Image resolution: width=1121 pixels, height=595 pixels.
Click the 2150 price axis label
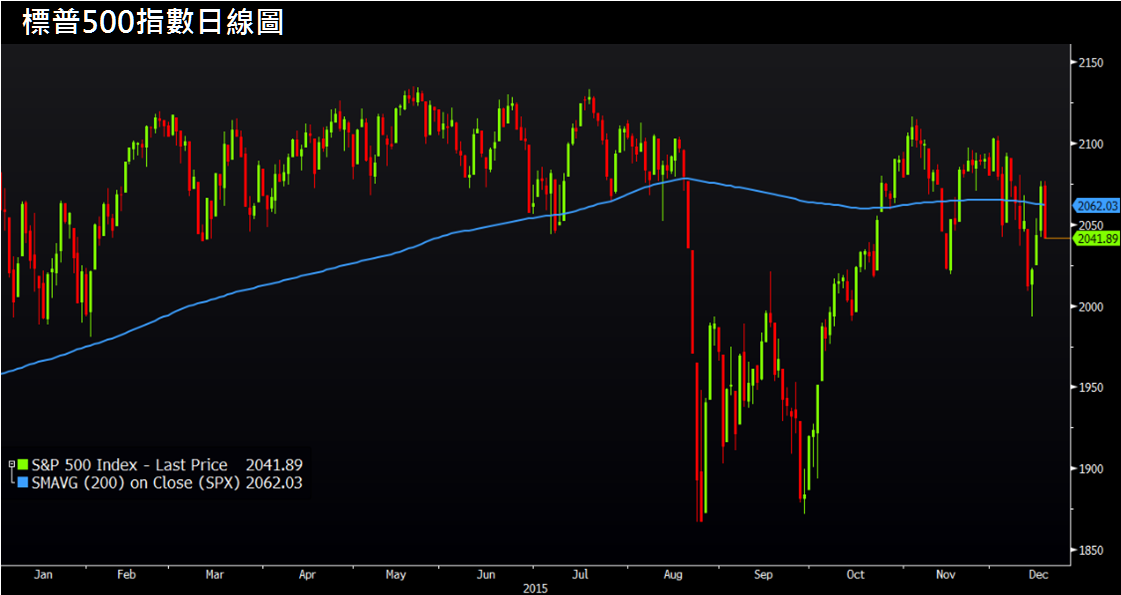(x=1090, y=63)
